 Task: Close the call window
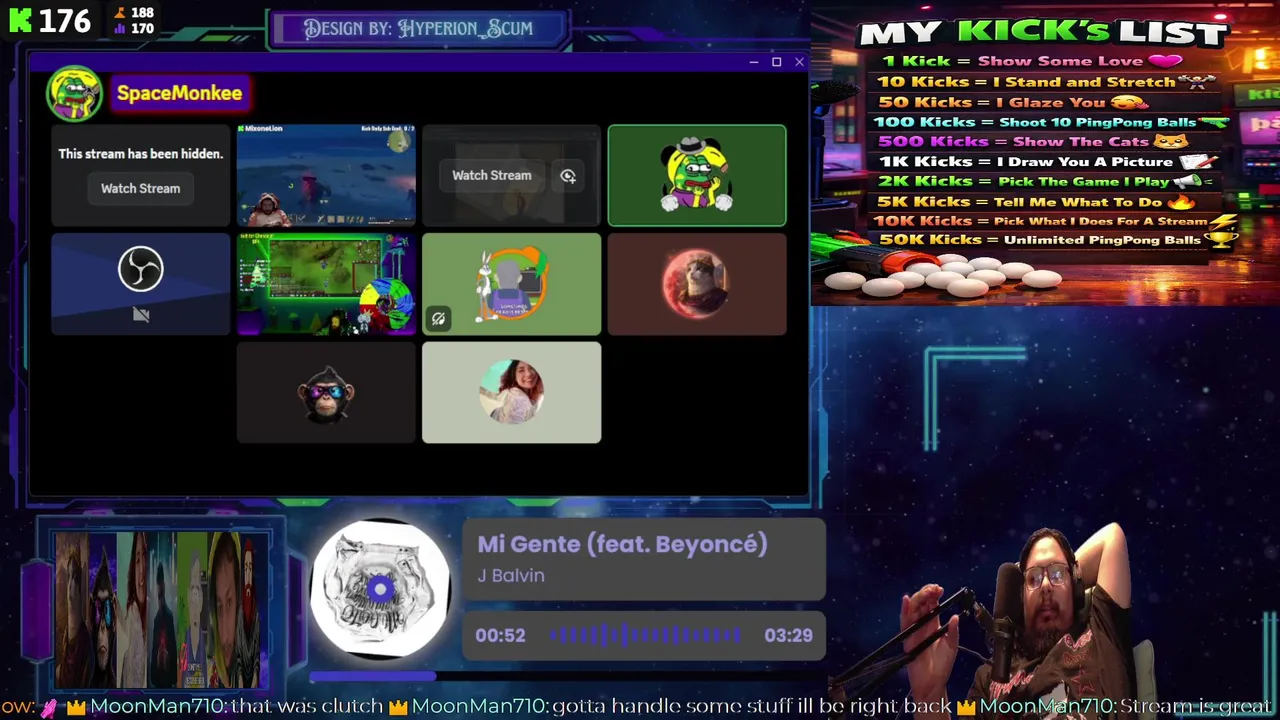pos(799,62)
